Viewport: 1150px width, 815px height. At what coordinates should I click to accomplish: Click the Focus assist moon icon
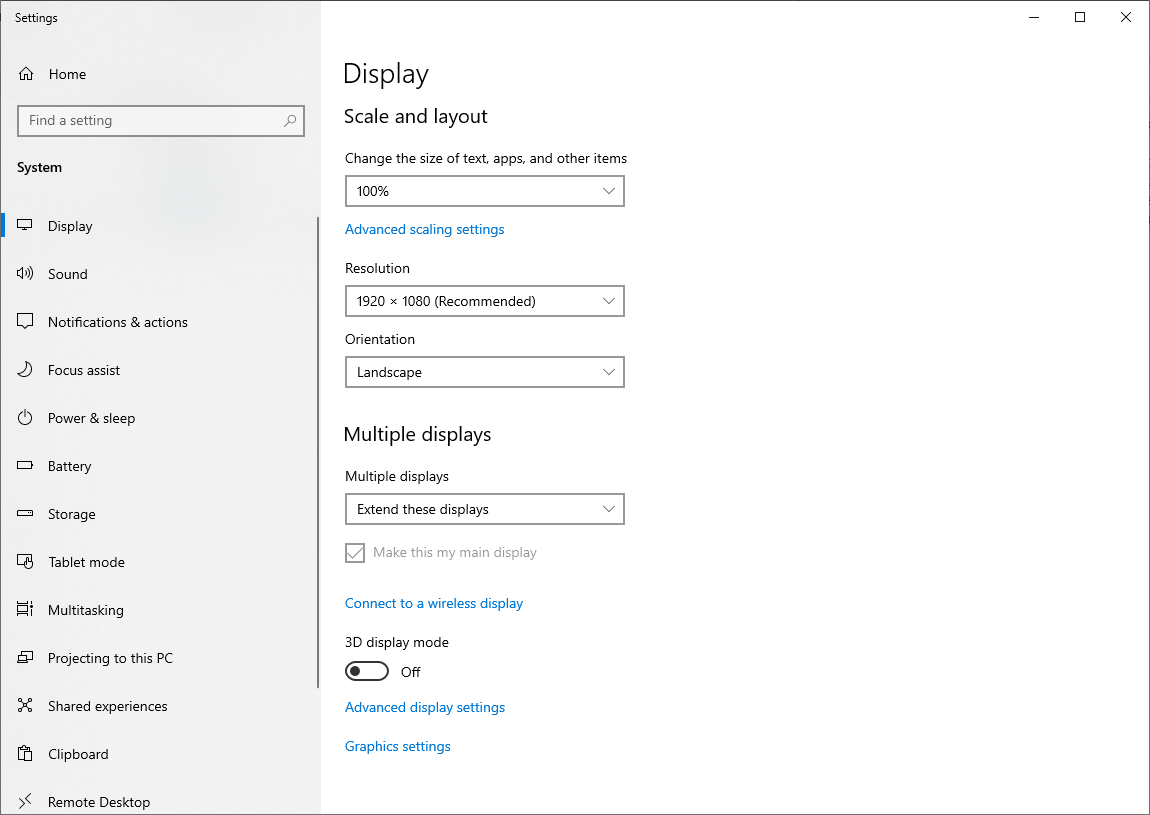pos(25,370)
